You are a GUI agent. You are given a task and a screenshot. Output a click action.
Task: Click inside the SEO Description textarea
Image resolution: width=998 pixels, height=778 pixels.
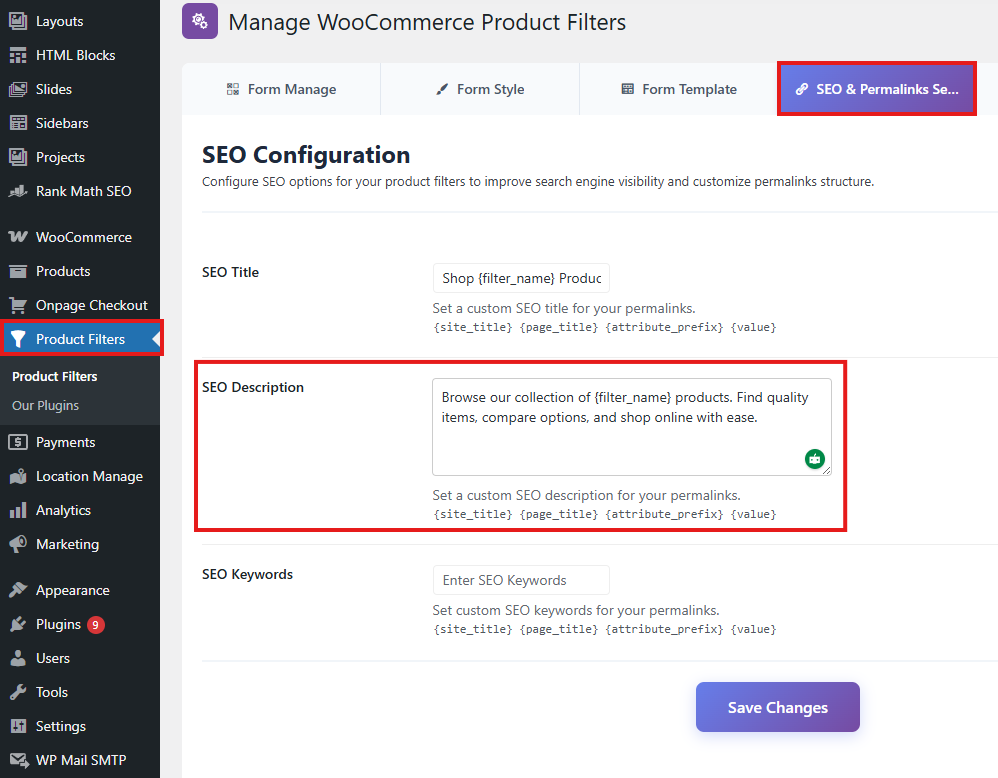[x=631, y=427]
